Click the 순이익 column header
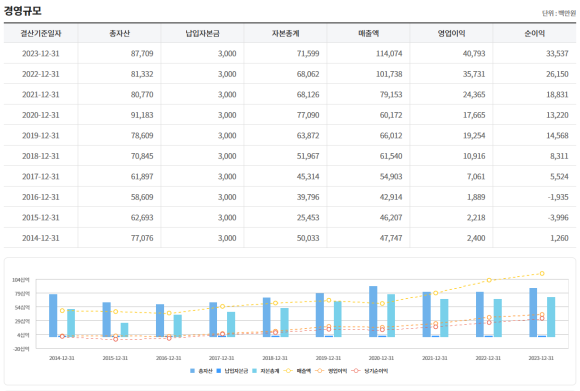Viewport: 580px width, 391px height. pyautogui.click(x=535, y=33)
